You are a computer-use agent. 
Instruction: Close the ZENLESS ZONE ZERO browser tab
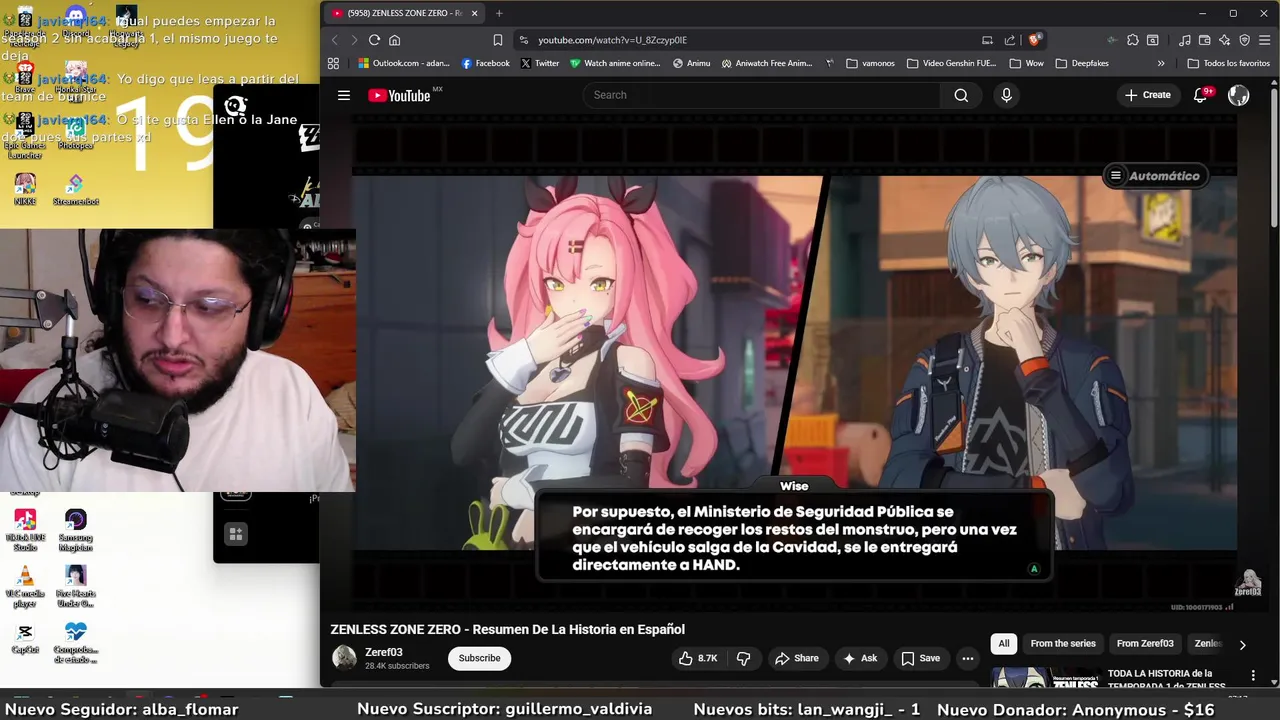click(x=474, y=13)
